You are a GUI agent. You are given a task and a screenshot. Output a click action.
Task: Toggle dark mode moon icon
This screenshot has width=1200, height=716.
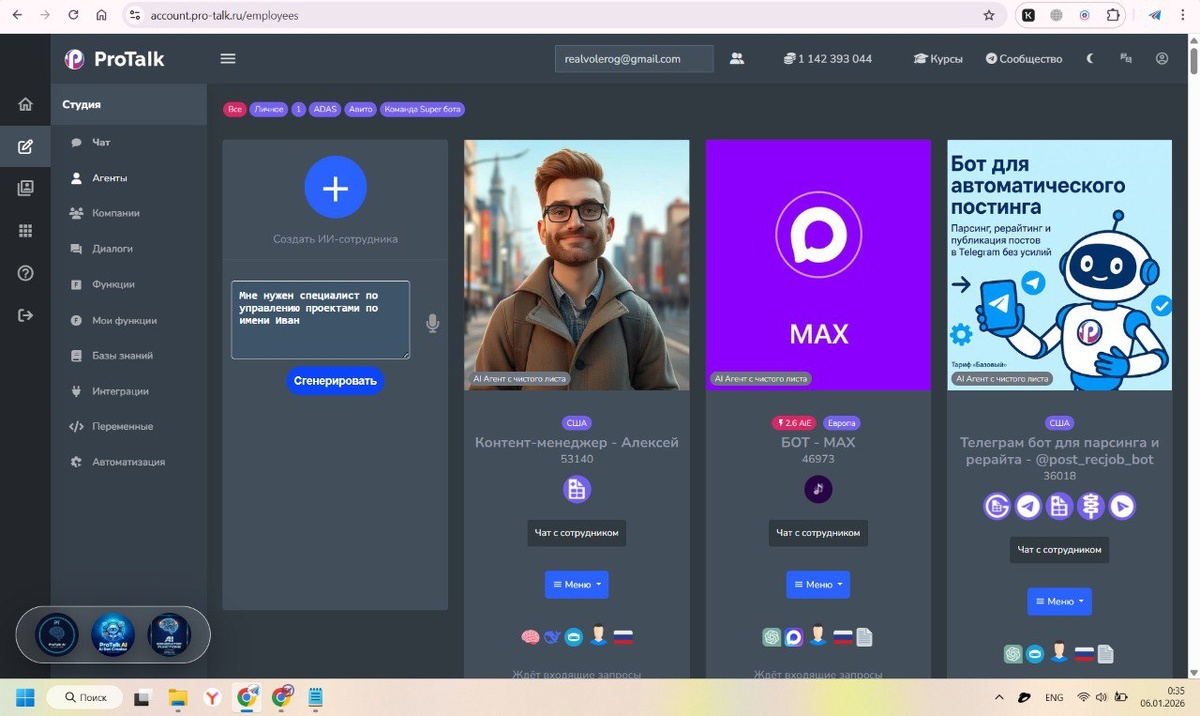click(x=1091, y=59)
